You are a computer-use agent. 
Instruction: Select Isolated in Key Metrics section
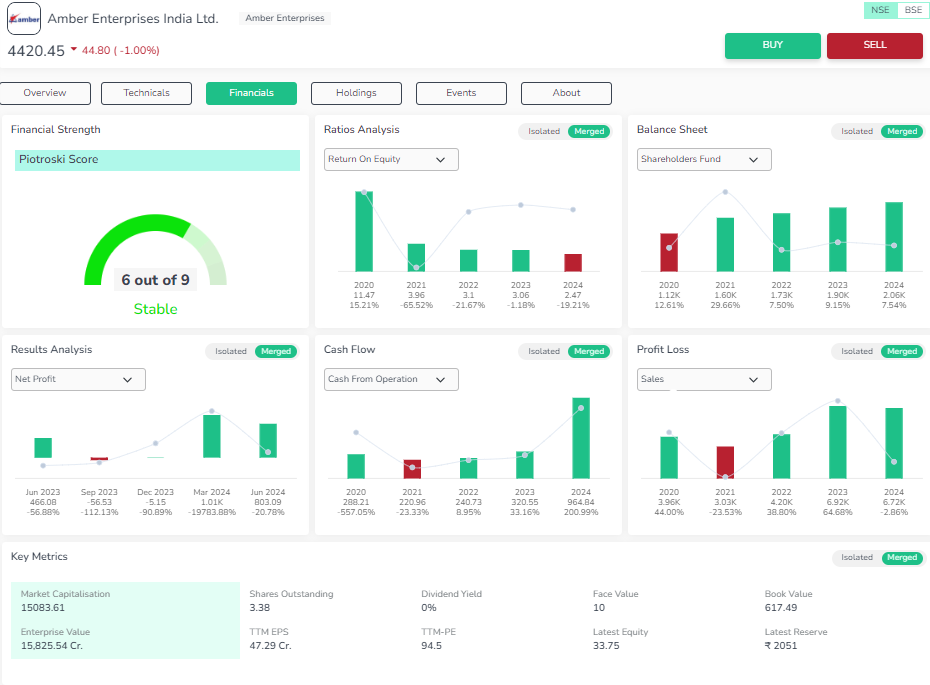[x=856, y=557]
